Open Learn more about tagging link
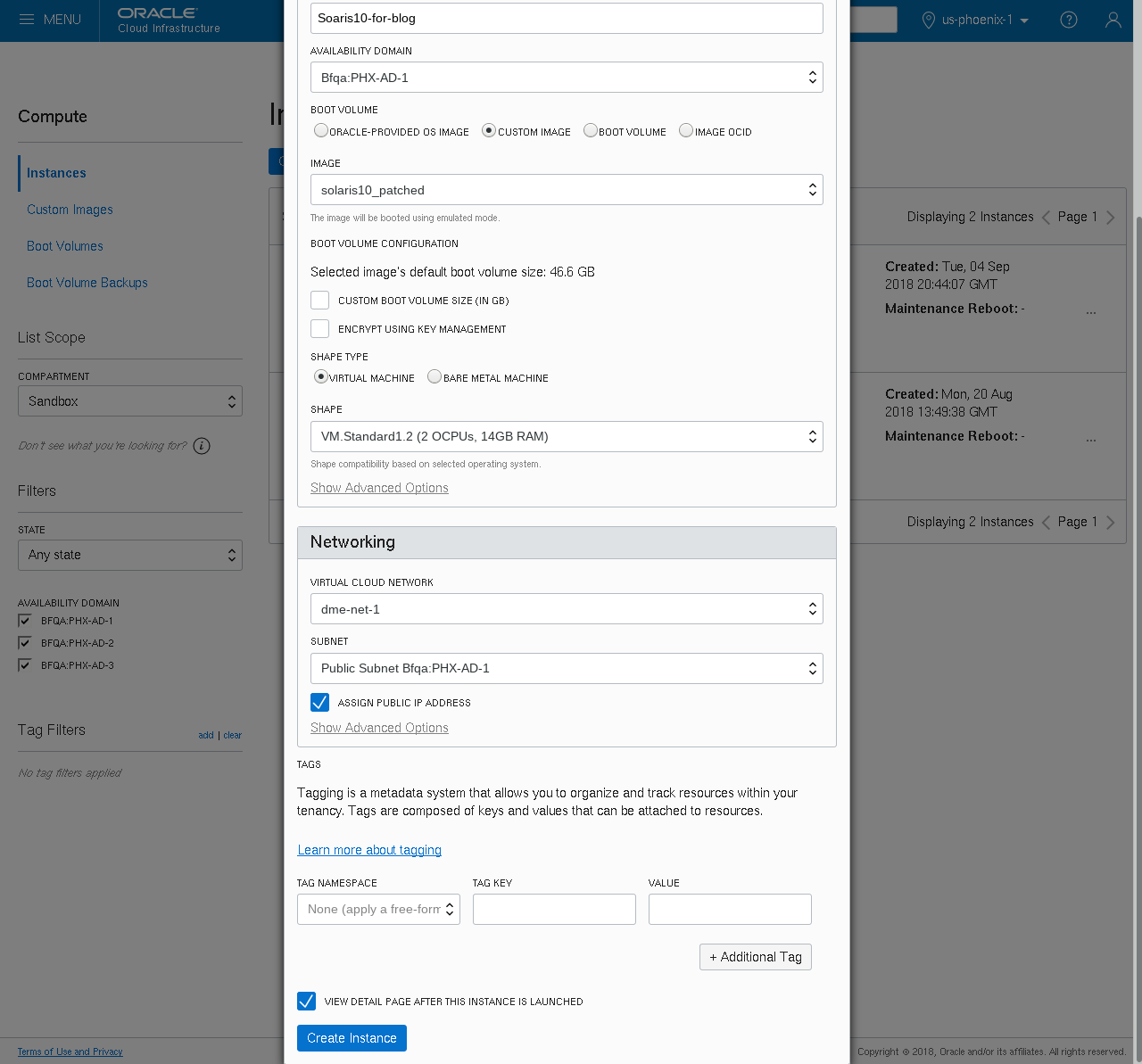The image size is (1142, 1064). click(x=369, y=850)
